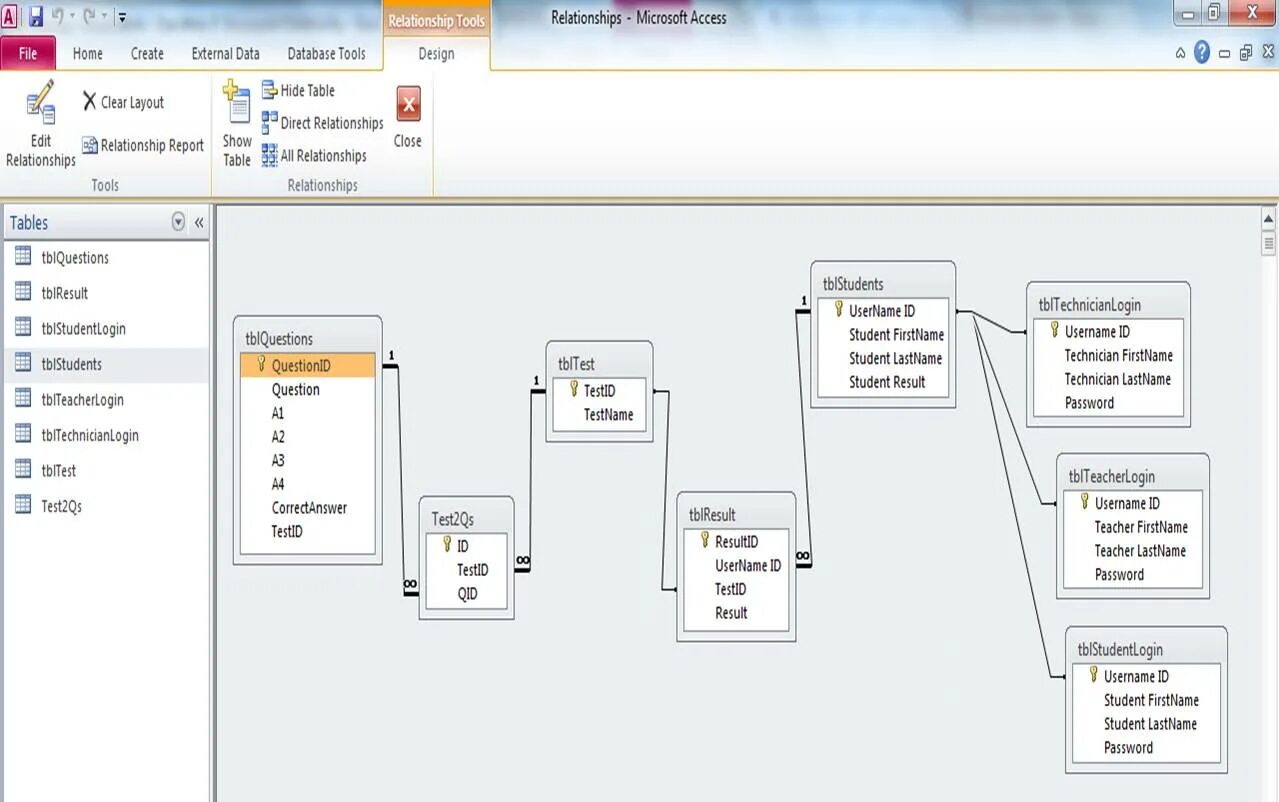This screenshot has height=802, width=1279.
Task: Switch to the Database Tools tab
Action: pyautogui.click(x=326, y=54)
